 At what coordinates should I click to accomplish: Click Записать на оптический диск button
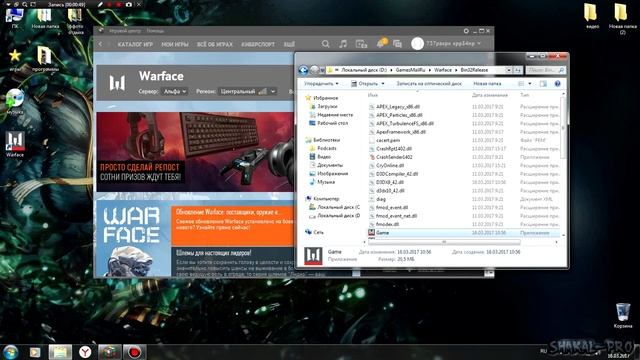429,84
